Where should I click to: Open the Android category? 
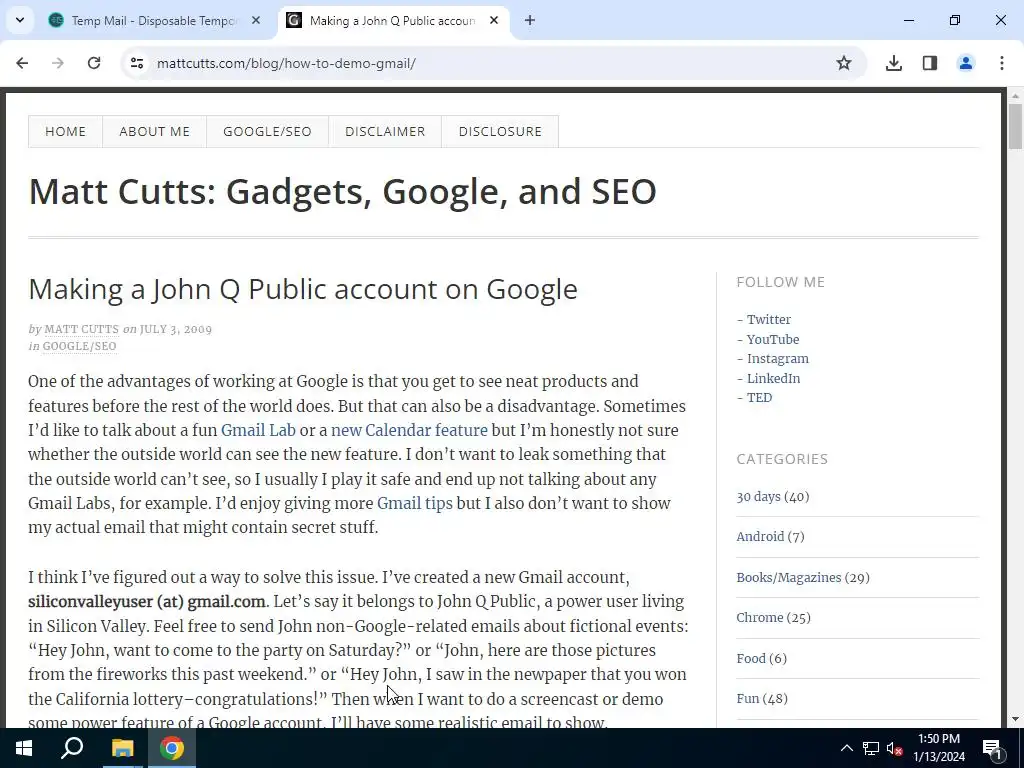[x=760, y=537]
